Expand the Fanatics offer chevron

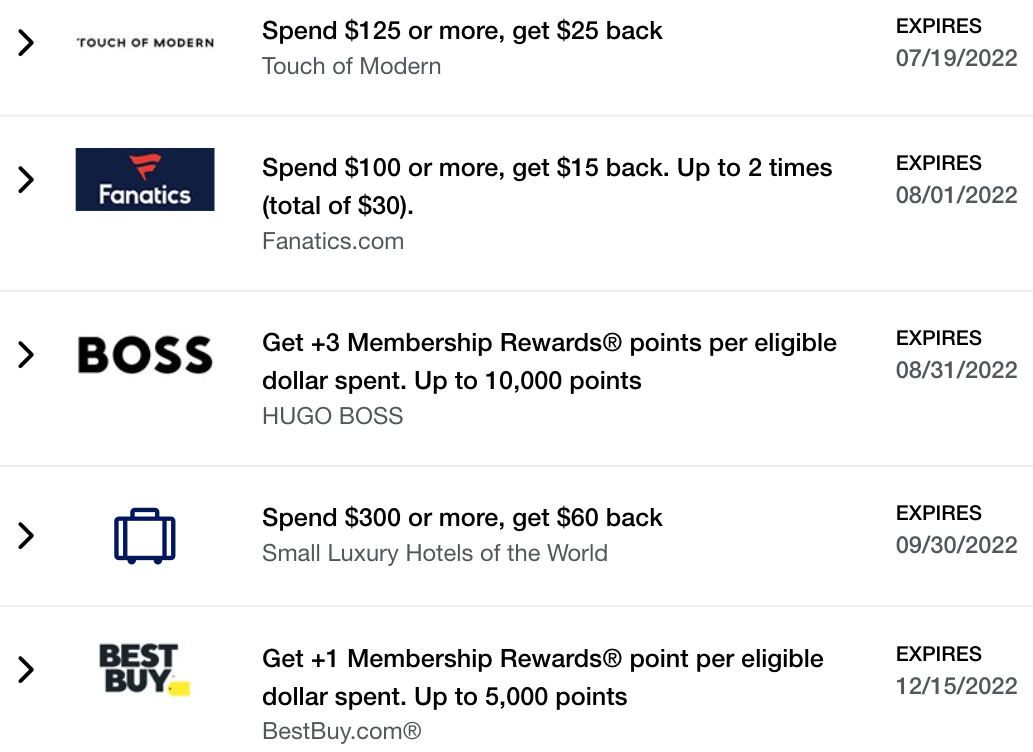point(26,179)
